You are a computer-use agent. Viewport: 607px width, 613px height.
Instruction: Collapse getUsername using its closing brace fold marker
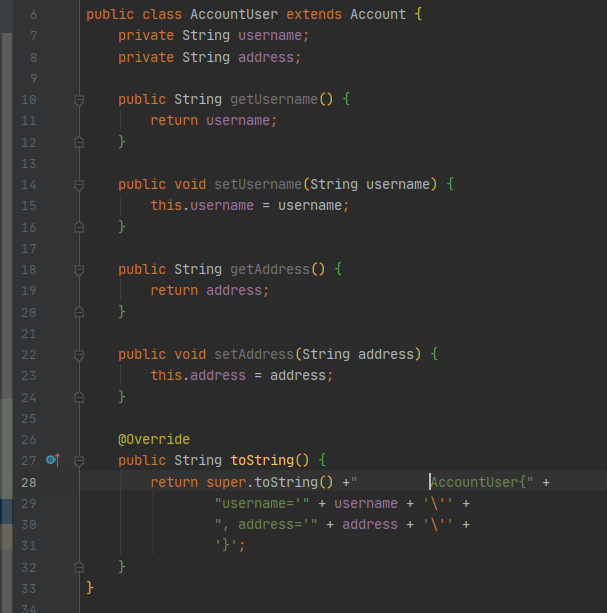[79, 142]
